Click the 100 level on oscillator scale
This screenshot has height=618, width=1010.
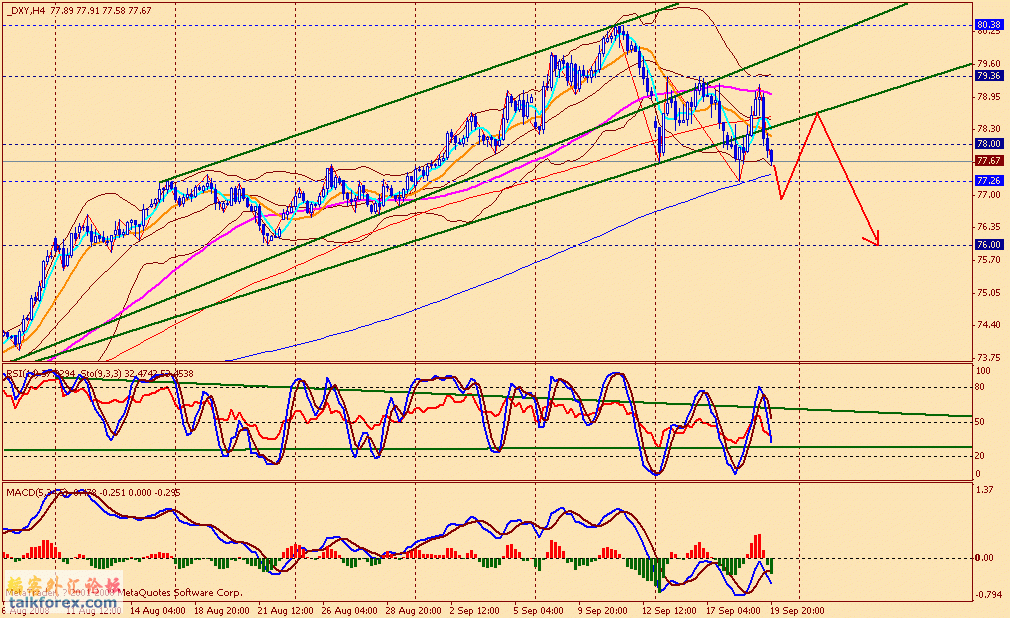(984, 371)
